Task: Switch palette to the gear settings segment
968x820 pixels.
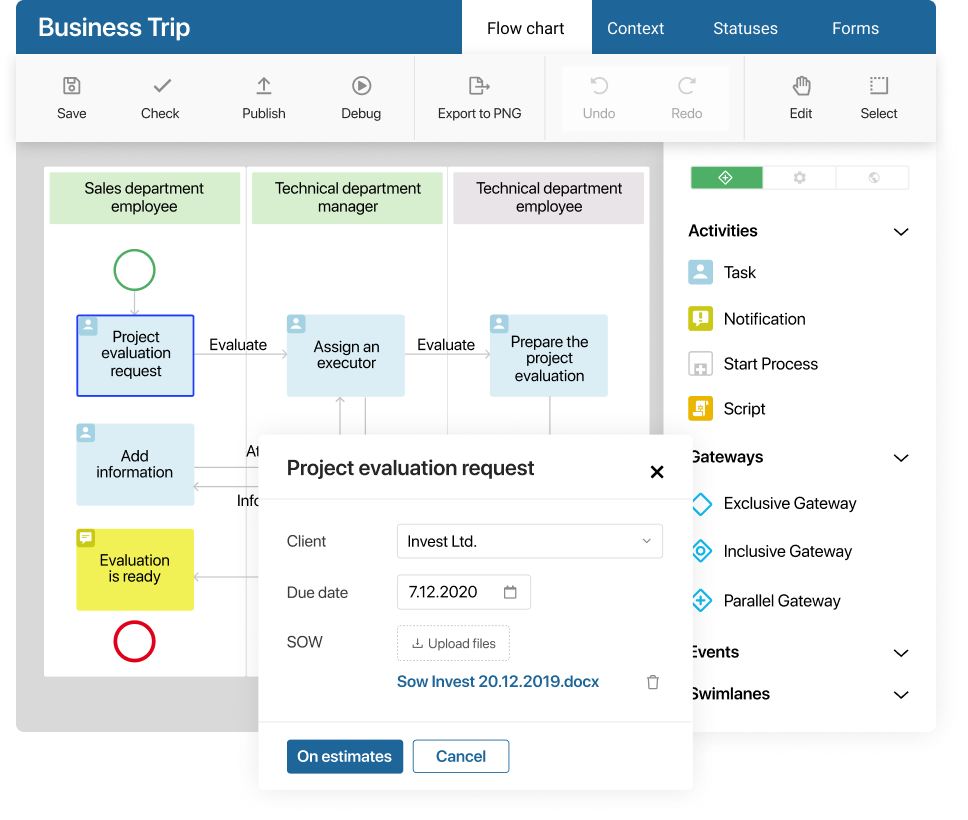Action: coord(799,178)
